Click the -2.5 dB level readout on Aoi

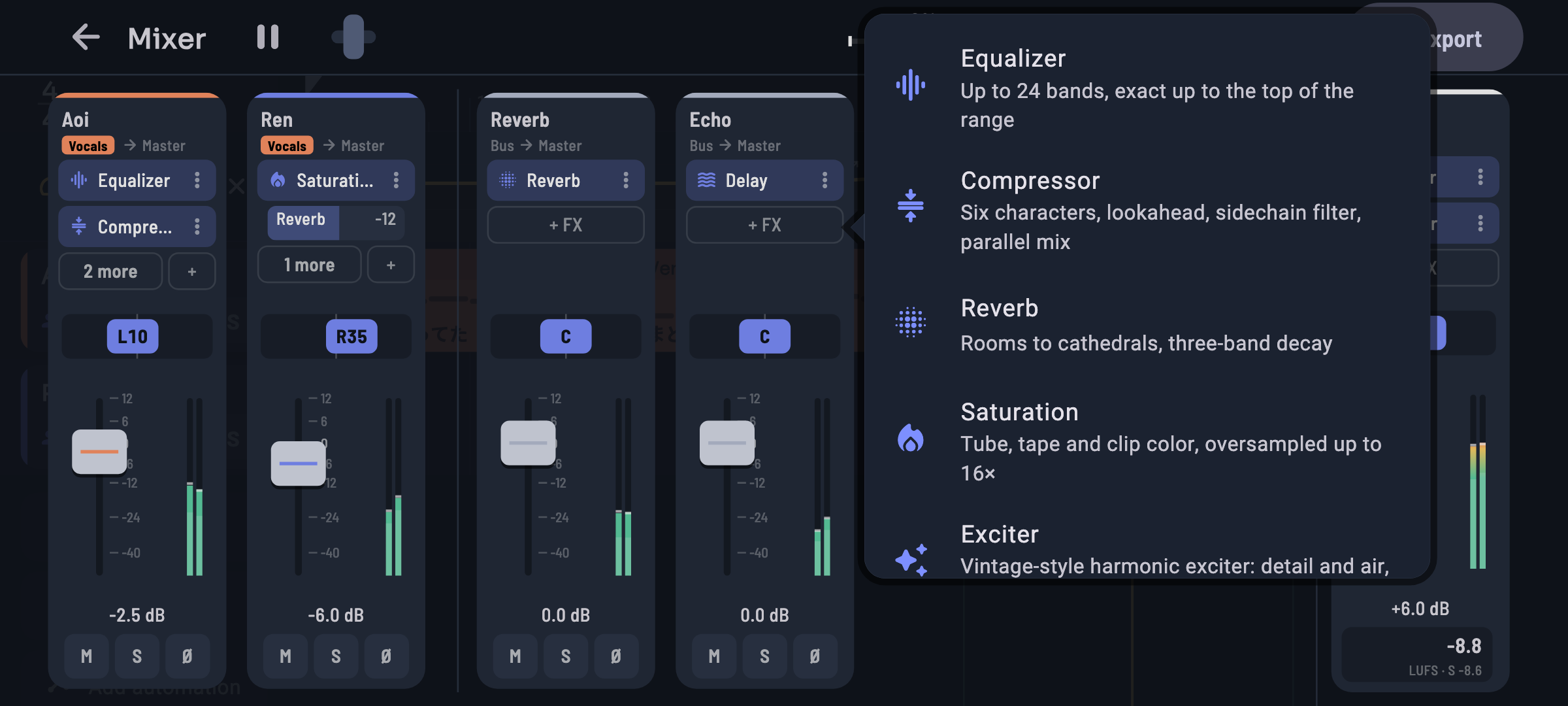coord(137,615)
